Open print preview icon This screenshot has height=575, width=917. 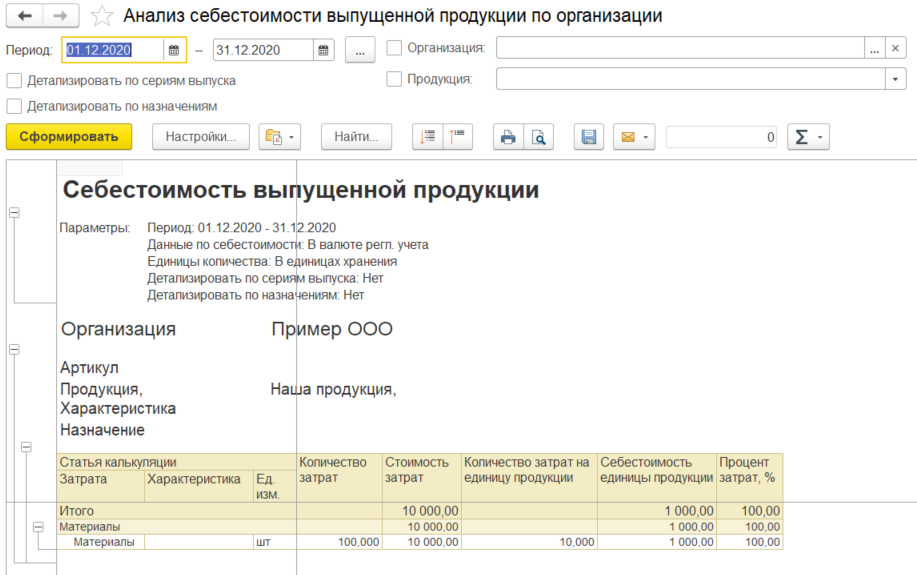point(539,137)
